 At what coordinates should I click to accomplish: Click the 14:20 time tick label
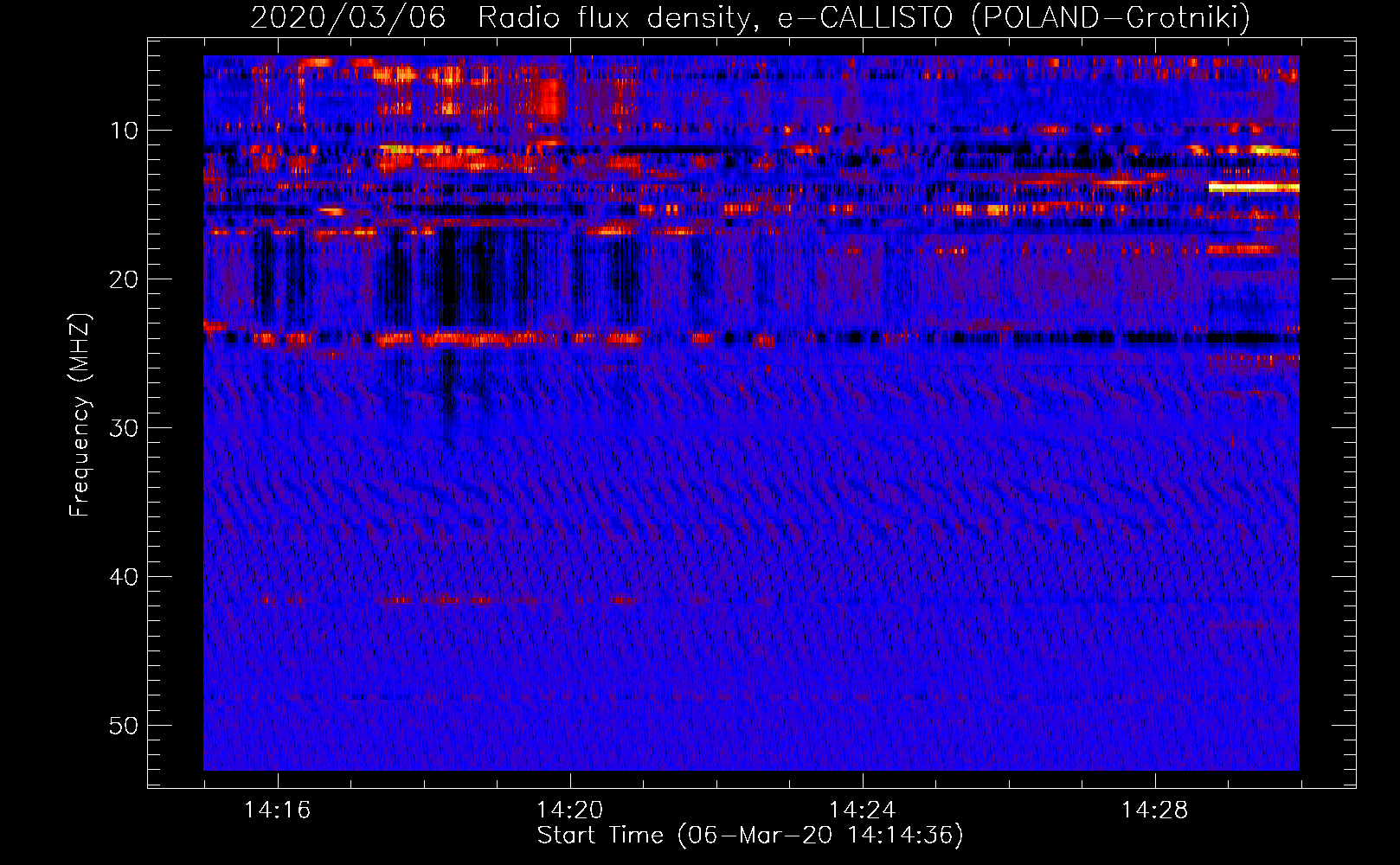(x=570, y=811)
